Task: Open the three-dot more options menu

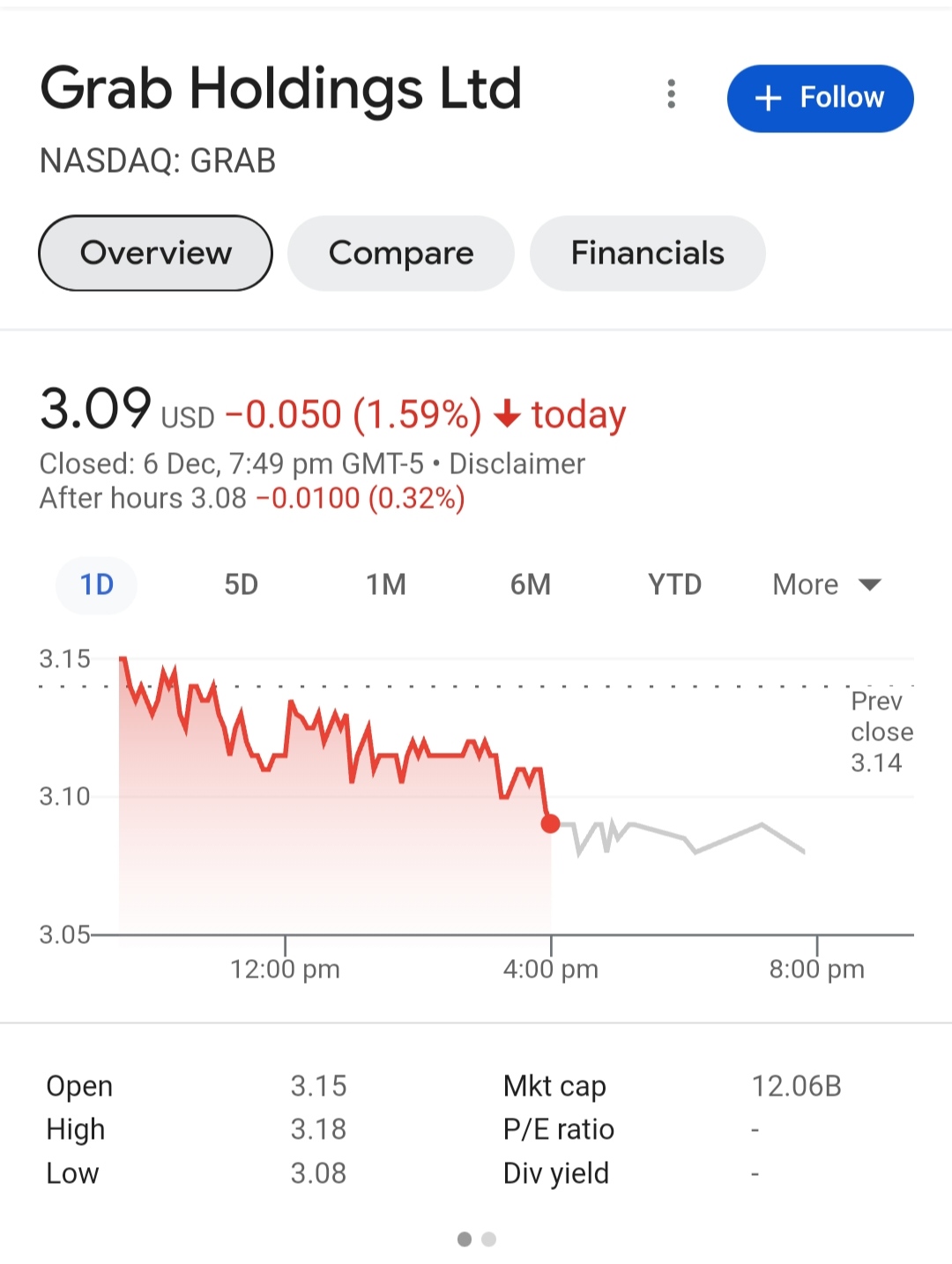Action: pos(672,94)
